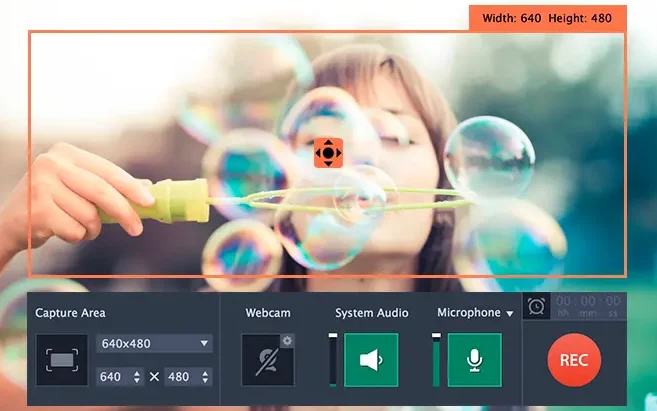Adjust the microphone volume slider
Image resolution: width=657 pixels, height=411 pixels.
click(x=436, y=359)
